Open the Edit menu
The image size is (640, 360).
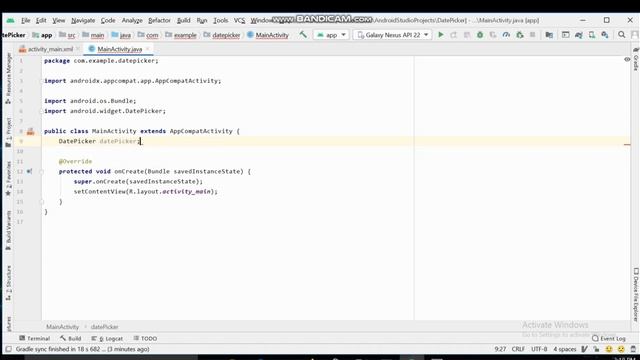pyautogui.click(x=41, y=20)
